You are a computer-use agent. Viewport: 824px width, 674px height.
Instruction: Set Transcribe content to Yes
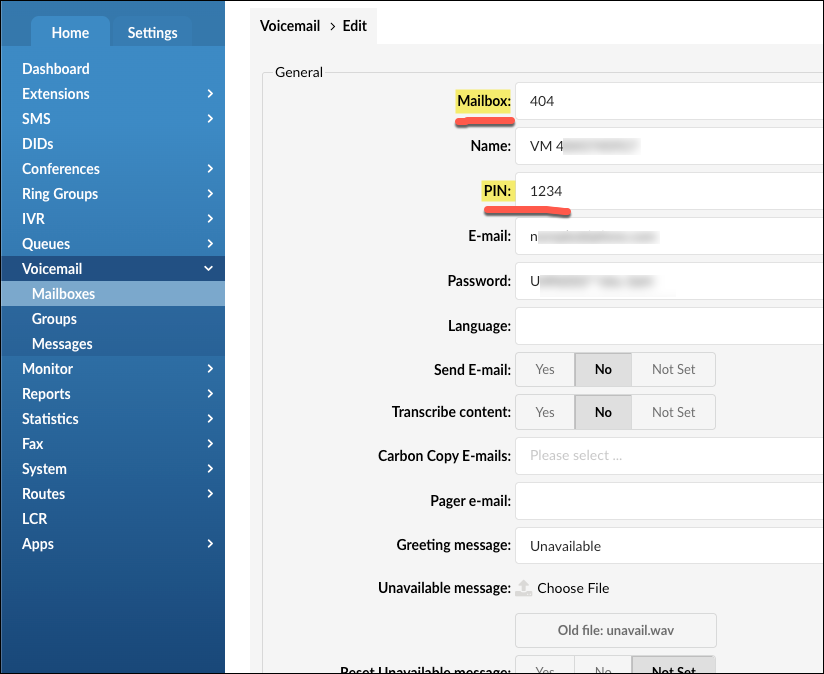(545, 412)
